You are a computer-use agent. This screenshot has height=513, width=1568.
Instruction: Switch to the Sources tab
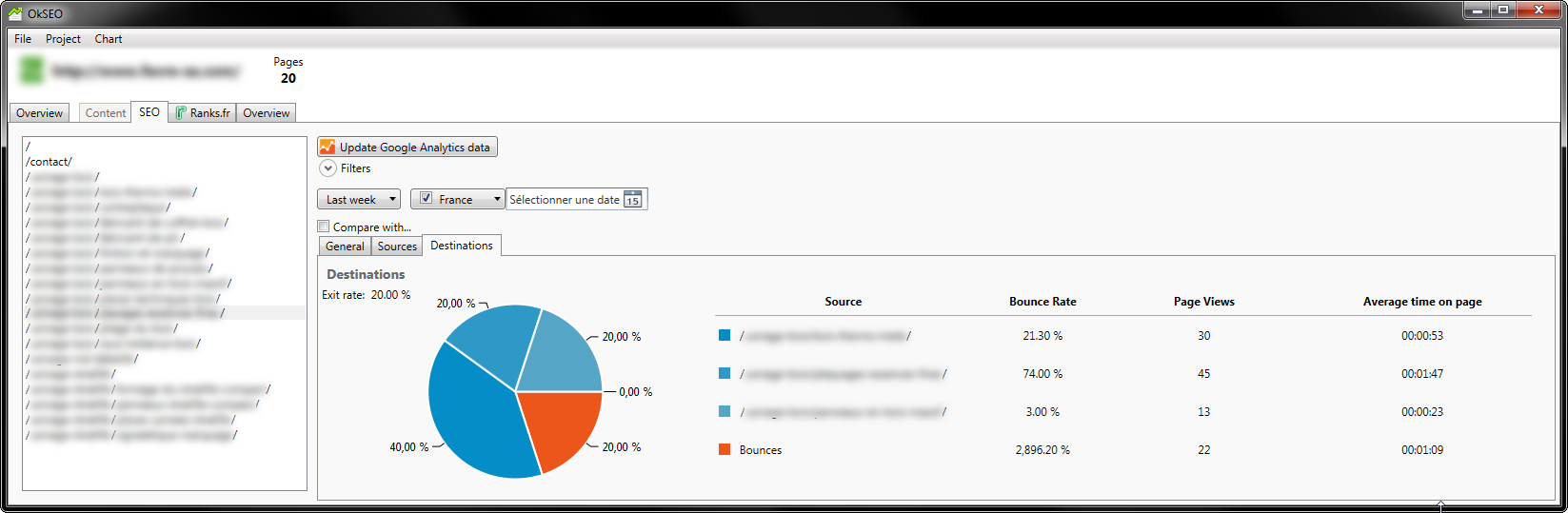pyautogui.click(x=397, y=247)
